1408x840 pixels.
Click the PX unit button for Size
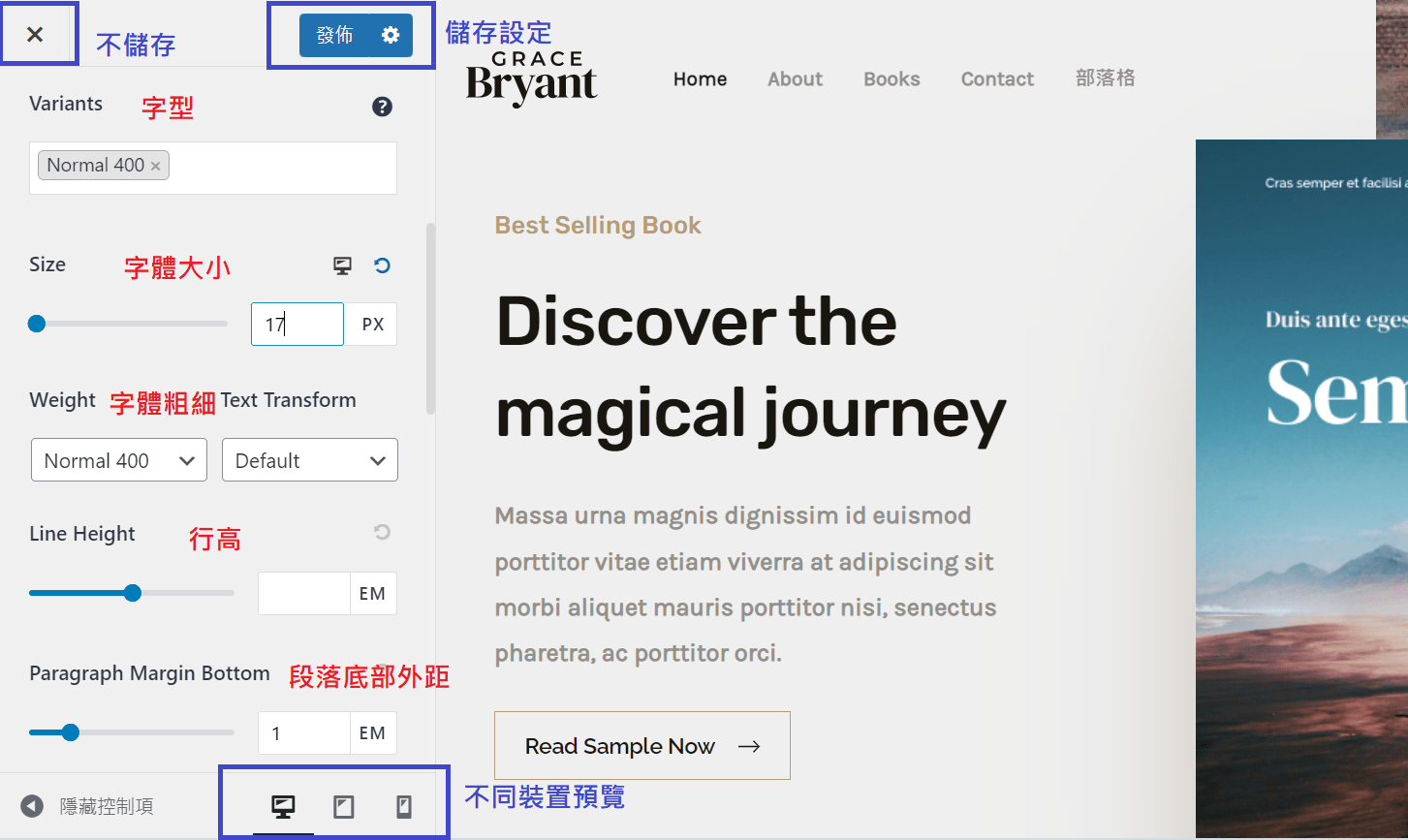[372, 325]
